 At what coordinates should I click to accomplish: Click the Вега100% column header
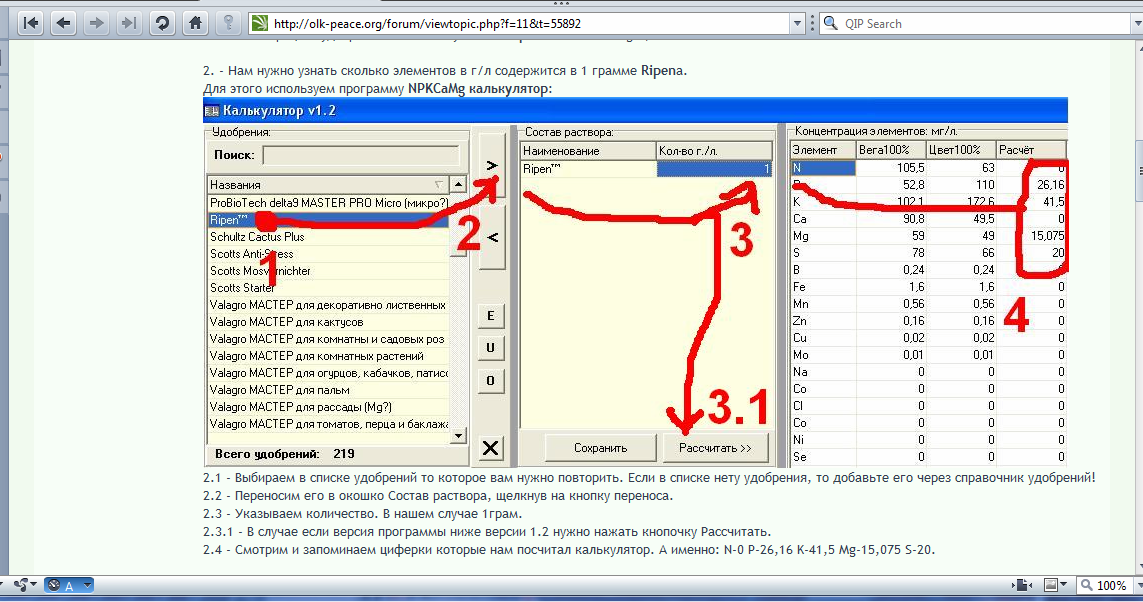[891, 150]
